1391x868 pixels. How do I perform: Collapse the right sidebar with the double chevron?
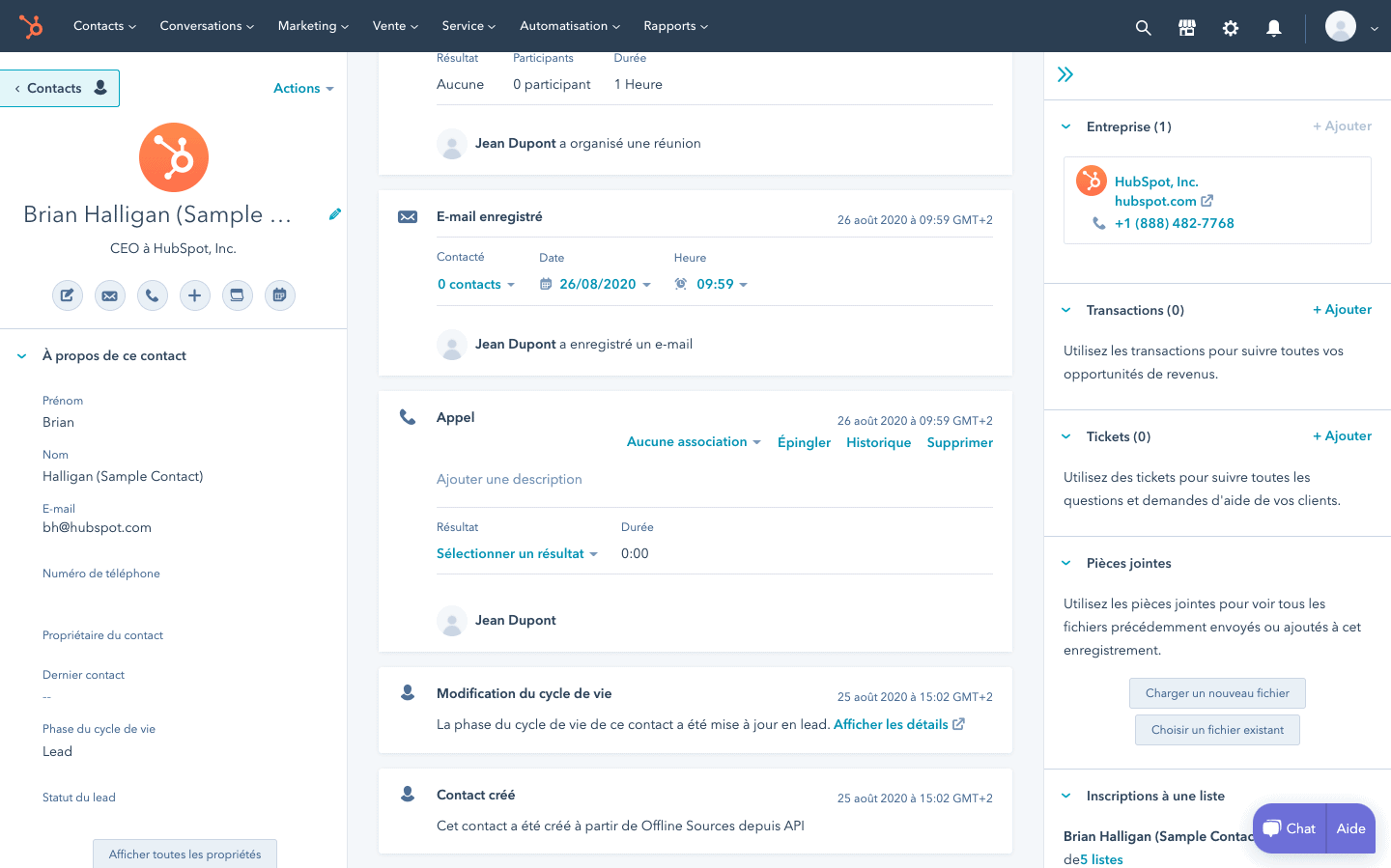1065,72
